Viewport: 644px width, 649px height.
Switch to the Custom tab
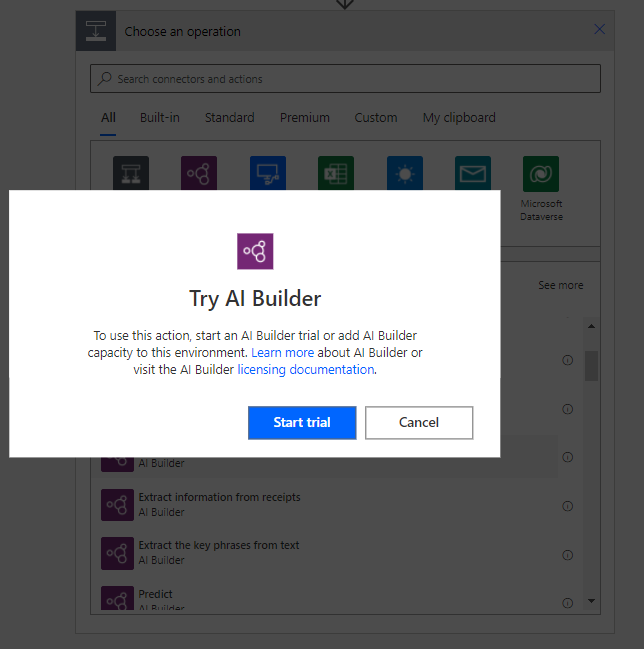(376, 118)
